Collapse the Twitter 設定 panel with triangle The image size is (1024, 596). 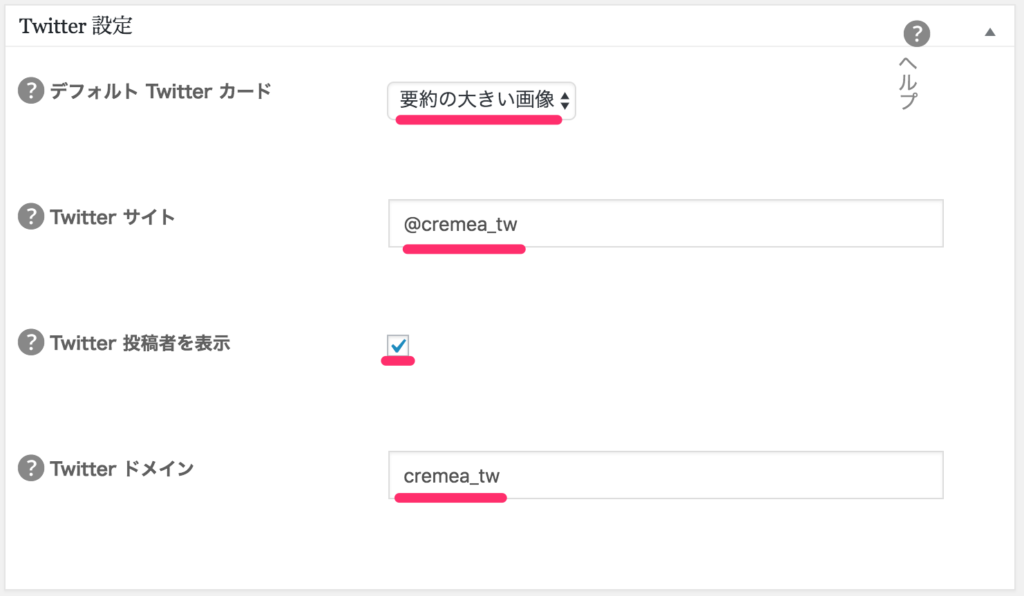click(990, 32)
